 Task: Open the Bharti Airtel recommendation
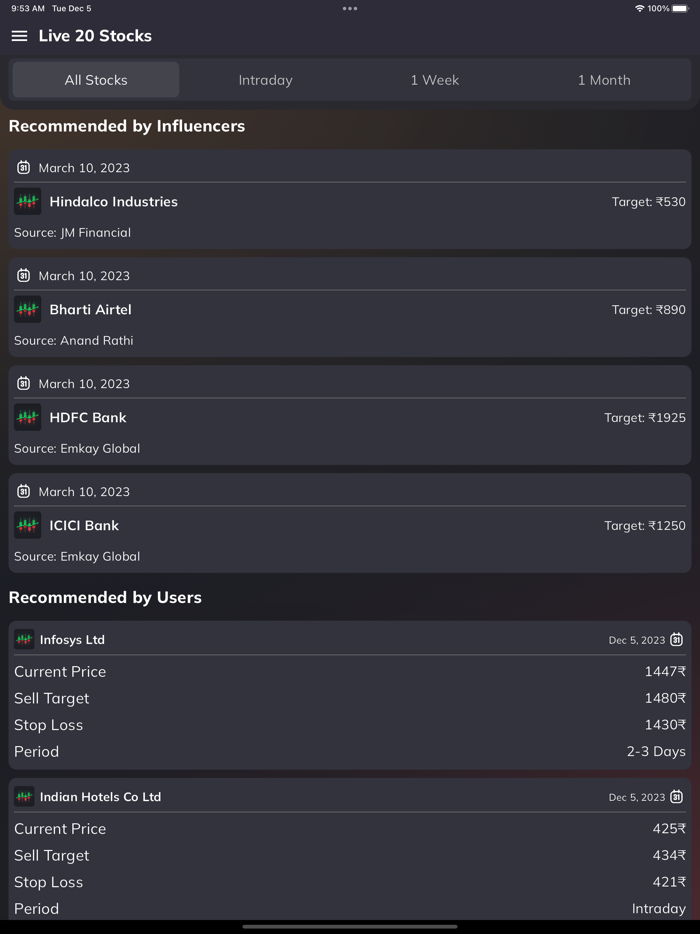coord(91,310)
